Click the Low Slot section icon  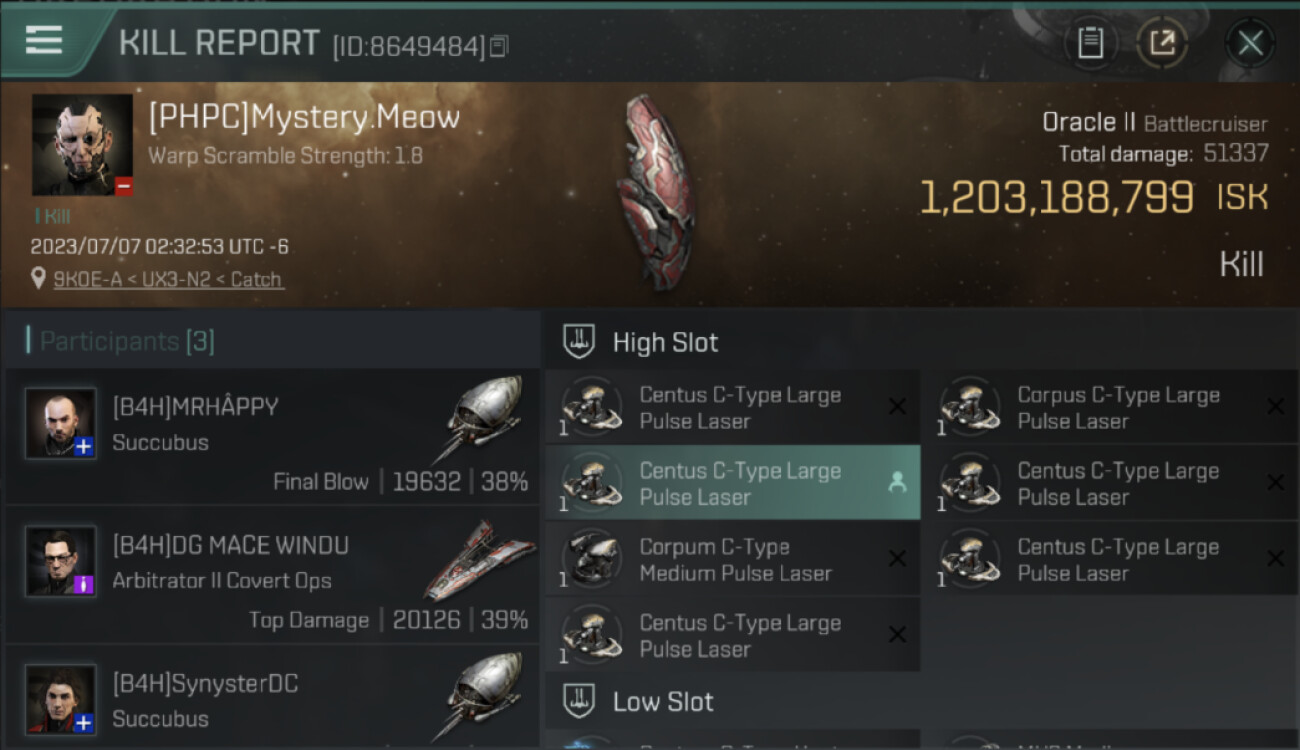point(579,701)
